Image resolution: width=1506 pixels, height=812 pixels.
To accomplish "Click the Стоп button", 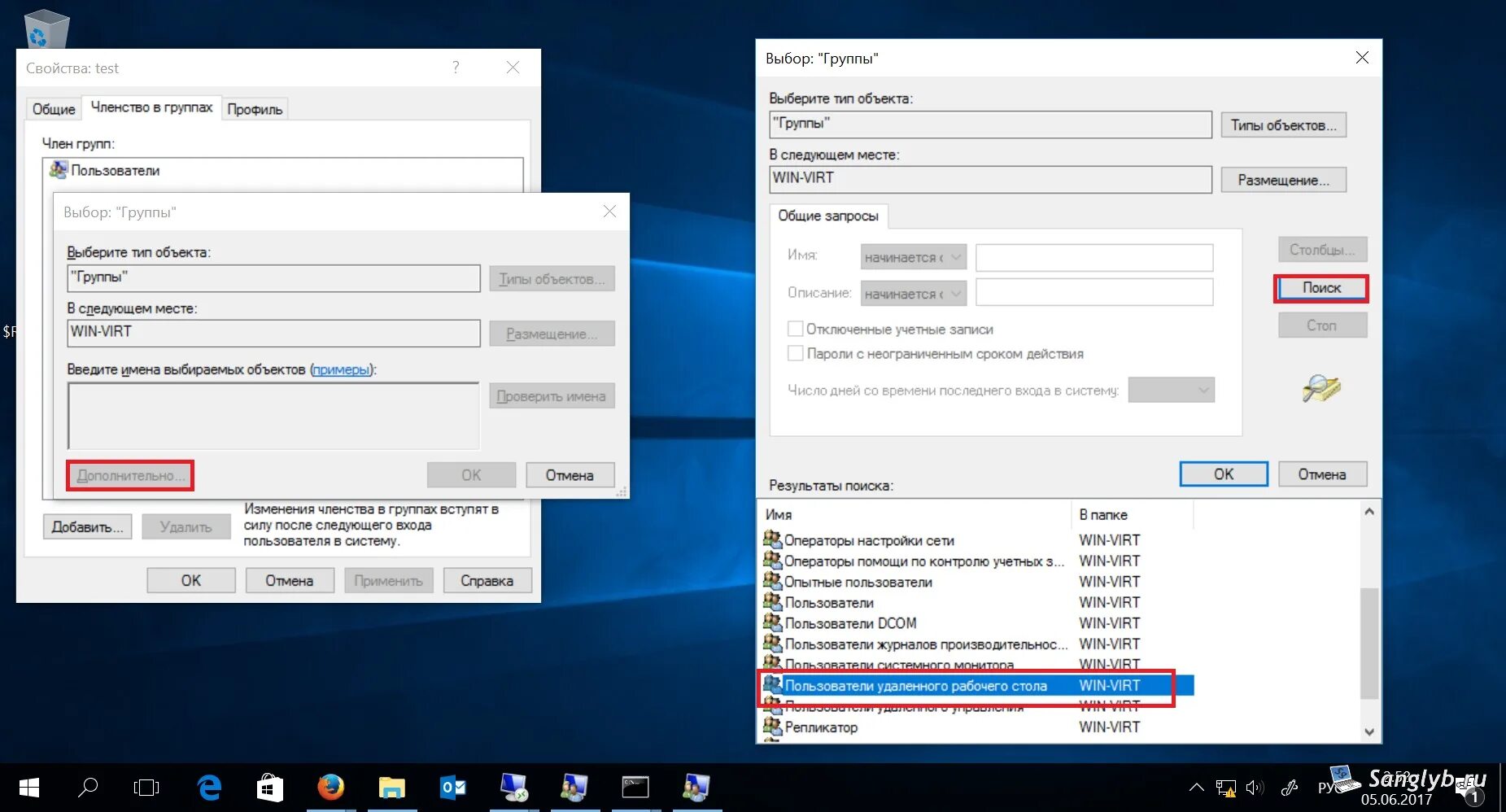I will coord(1322,325).
